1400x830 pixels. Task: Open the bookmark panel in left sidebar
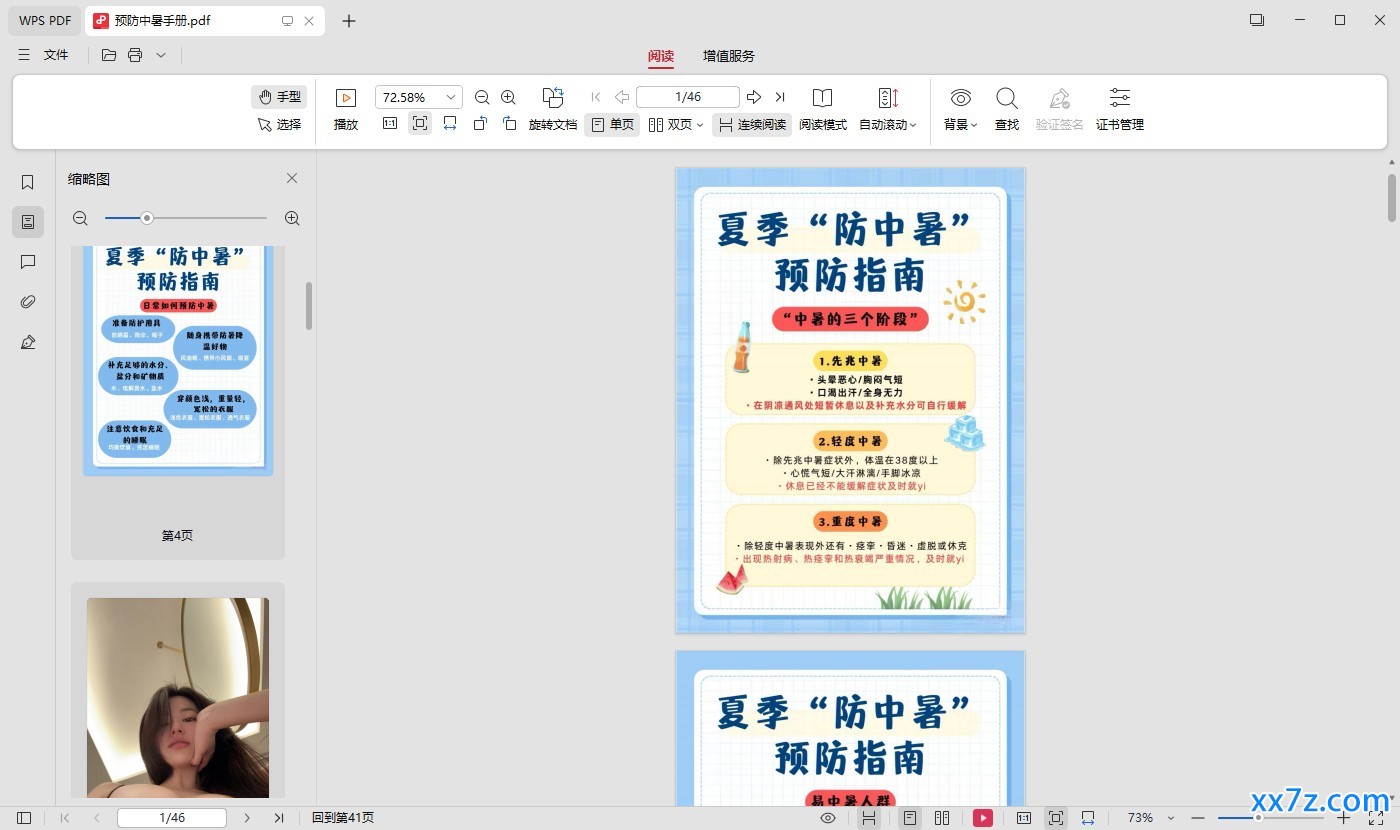(x=28, y=182)
